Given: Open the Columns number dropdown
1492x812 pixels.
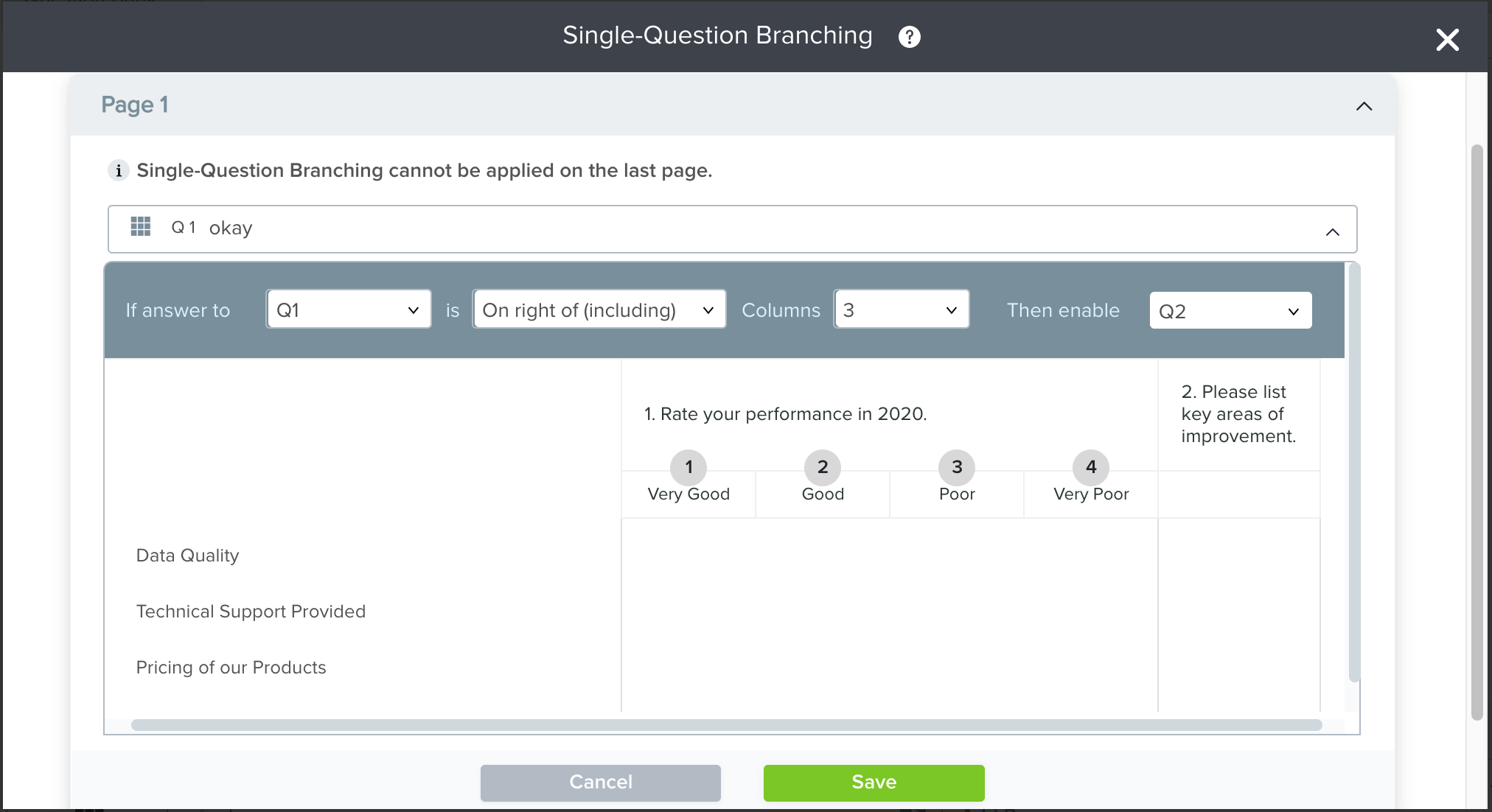Looking at the screenshot, I should (x=901, y=310).
